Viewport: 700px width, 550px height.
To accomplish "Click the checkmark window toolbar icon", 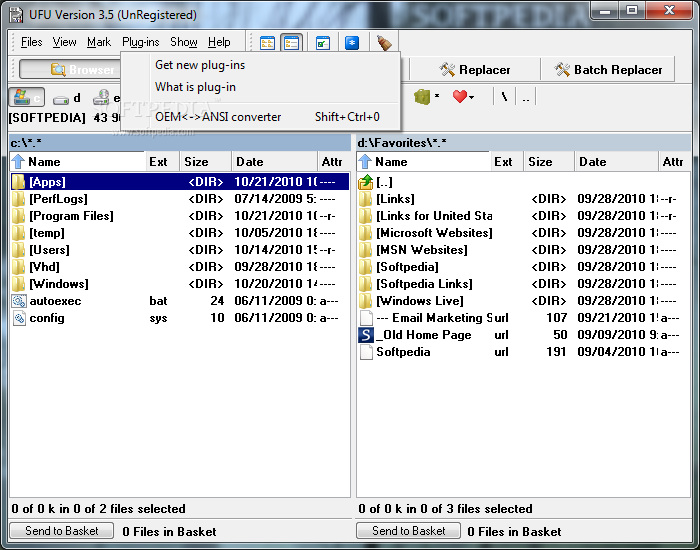I will click(x=323, y=43).
